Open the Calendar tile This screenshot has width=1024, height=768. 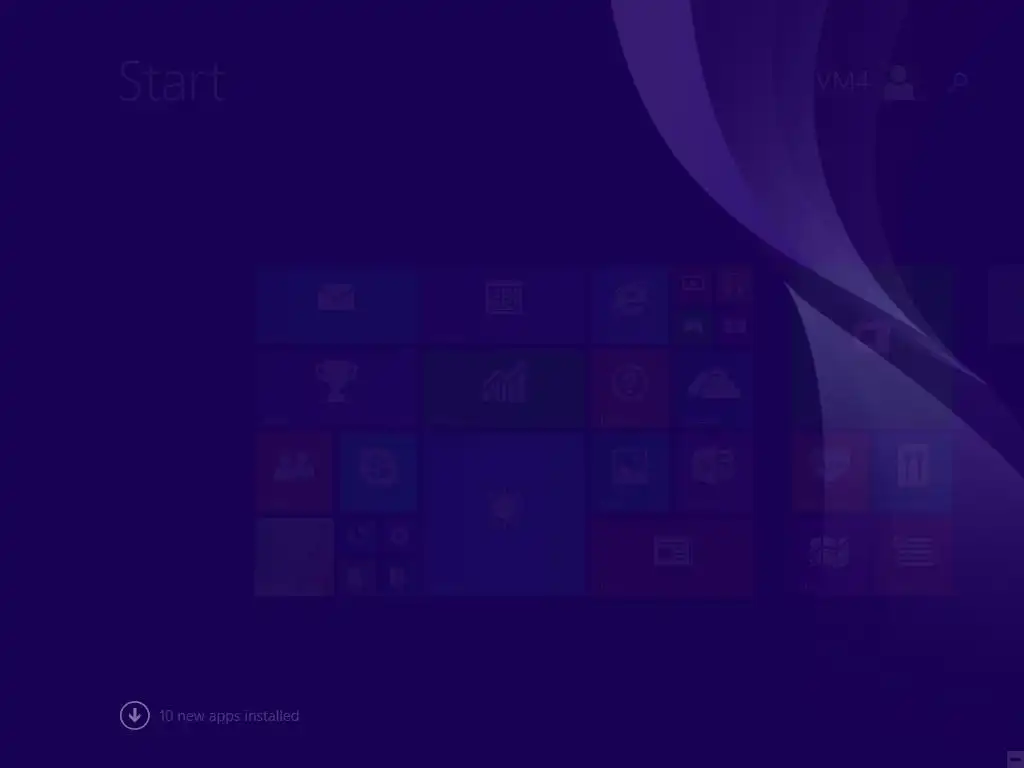pos(504,304)
